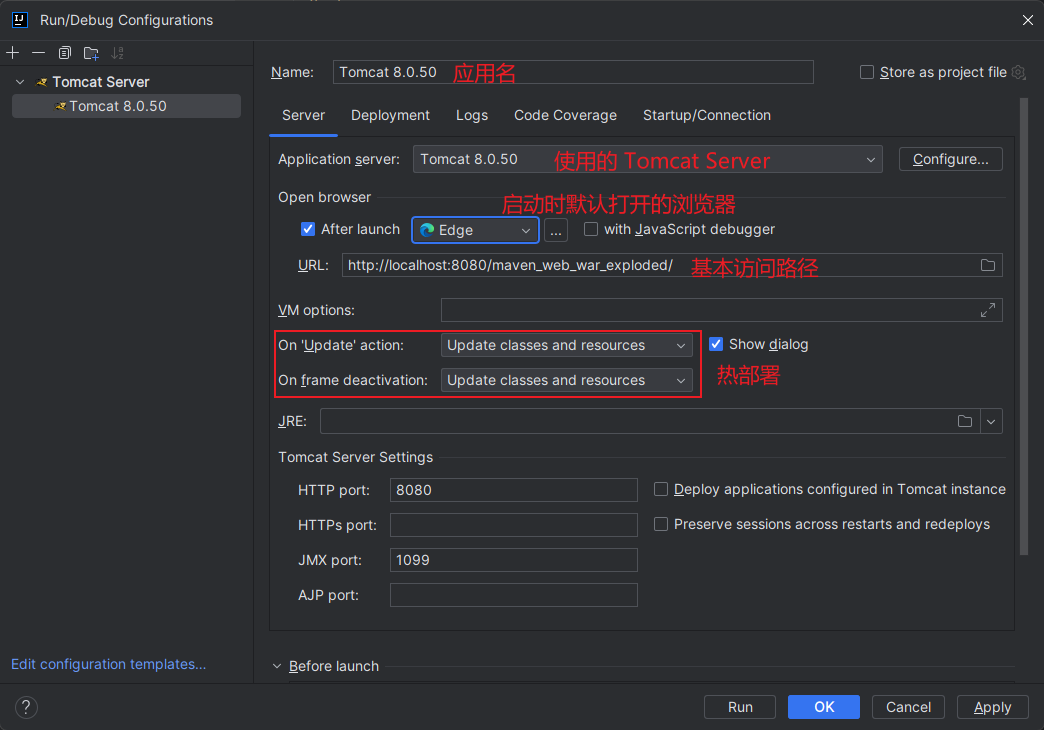Browse for JRE with folder icon
Image resolution: width=1044 pixels, height=730 pixels.
965,421
